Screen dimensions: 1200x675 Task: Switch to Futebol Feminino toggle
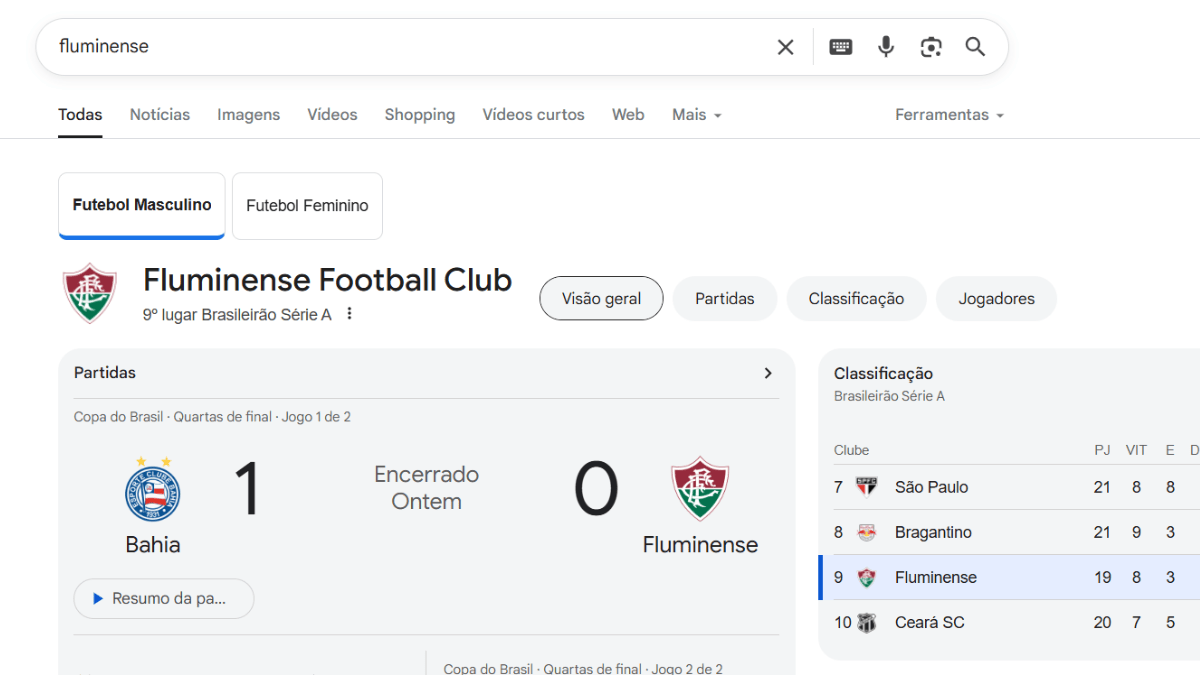307,206
